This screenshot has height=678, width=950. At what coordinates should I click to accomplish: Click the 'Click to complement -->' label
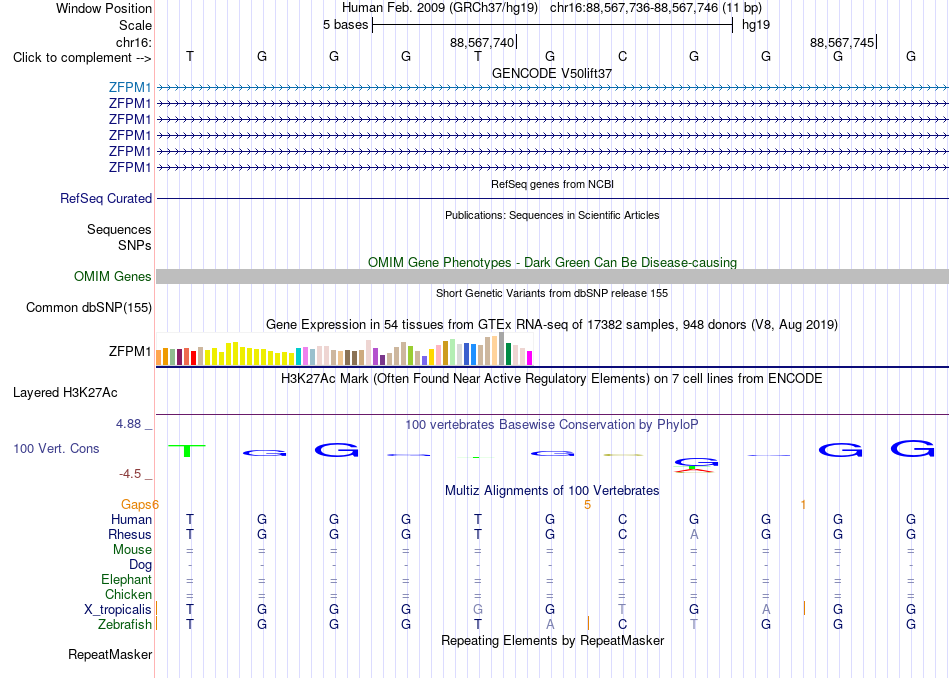click(82, 58)
